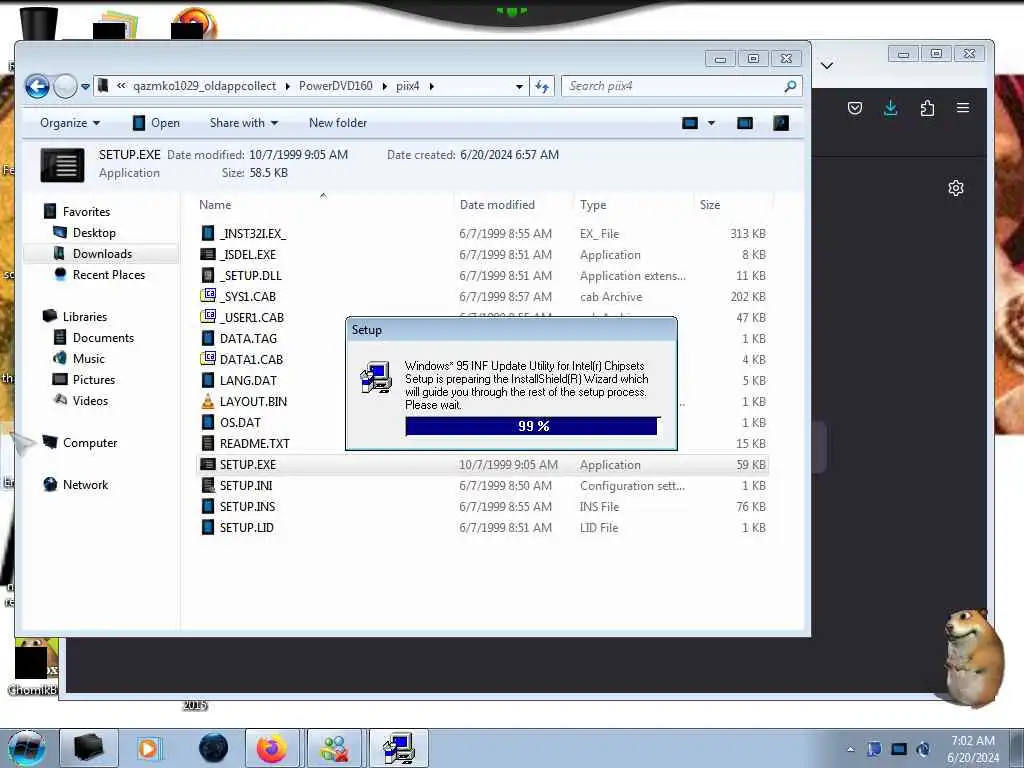Select Network in the navigation pane
Image resolution: width=1024 pixels, height=768 pixels.
point(85,485)
